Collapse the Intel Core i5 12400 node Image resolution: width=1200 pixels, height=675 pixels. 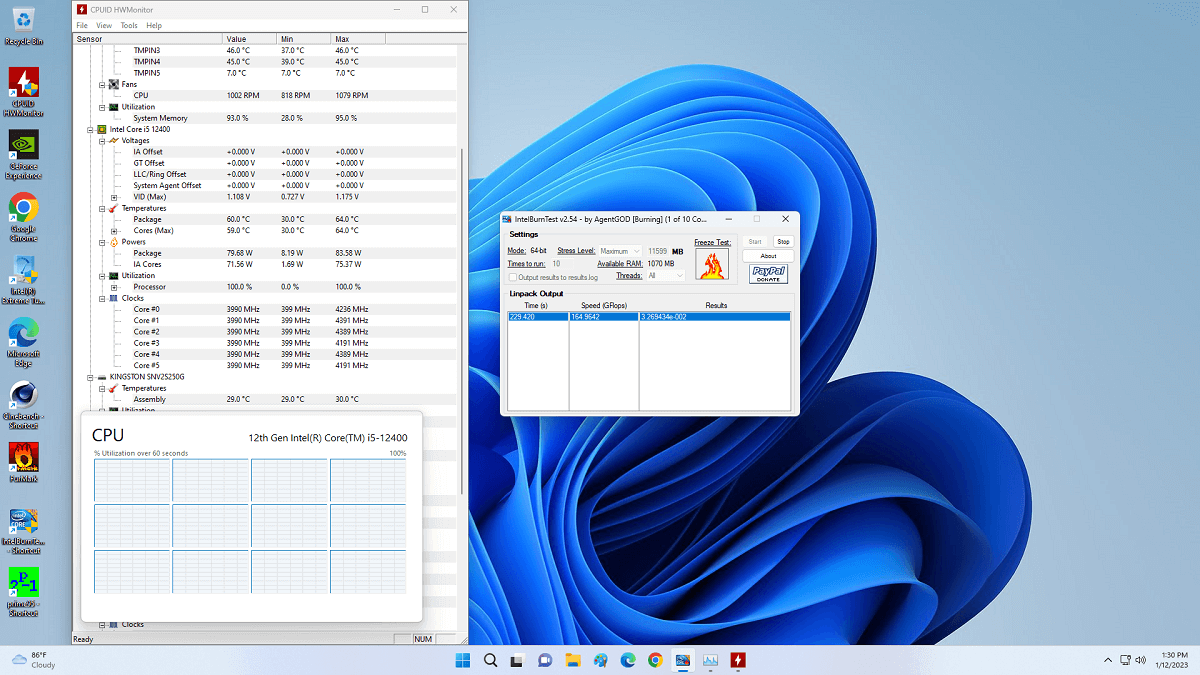pyautogui.click(x=89, y=129)
